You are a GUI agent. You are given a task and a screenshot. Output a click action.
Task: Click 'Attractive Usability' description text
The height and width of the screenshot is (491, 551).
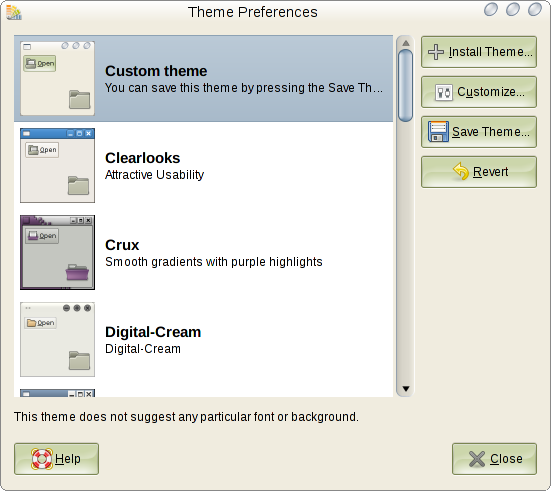click(154, 175)
